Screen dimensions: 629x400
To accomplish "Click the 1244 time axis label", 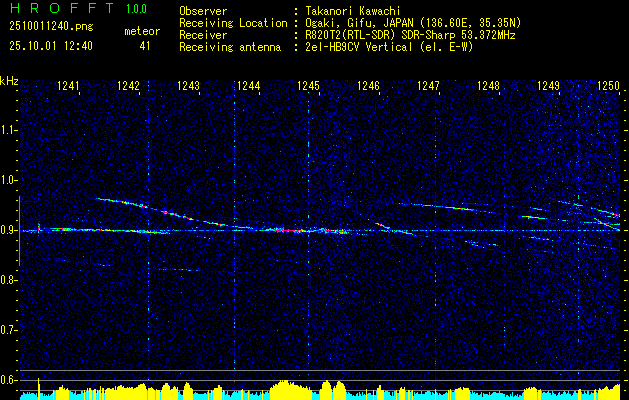I will [x=248, y=86].
